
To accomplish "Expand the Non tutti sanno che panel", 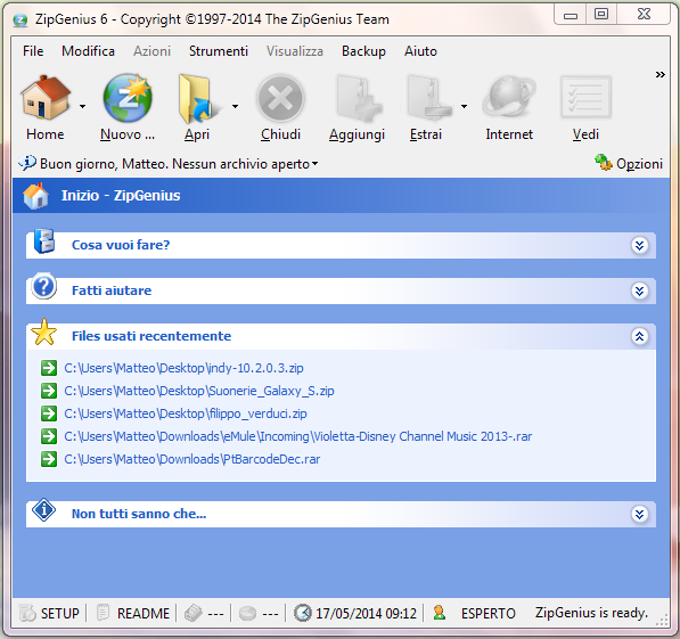I will pos(639,514).
